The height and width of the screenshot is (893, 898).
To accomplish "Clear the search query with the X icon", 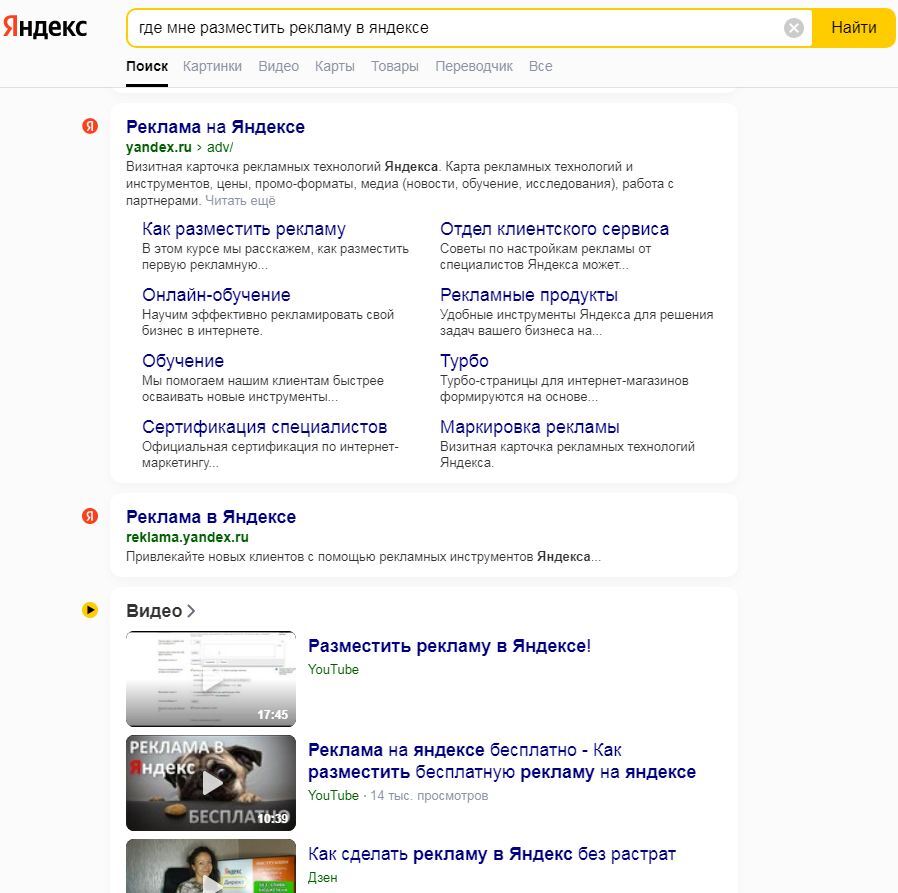I will [x=794, y=28].
